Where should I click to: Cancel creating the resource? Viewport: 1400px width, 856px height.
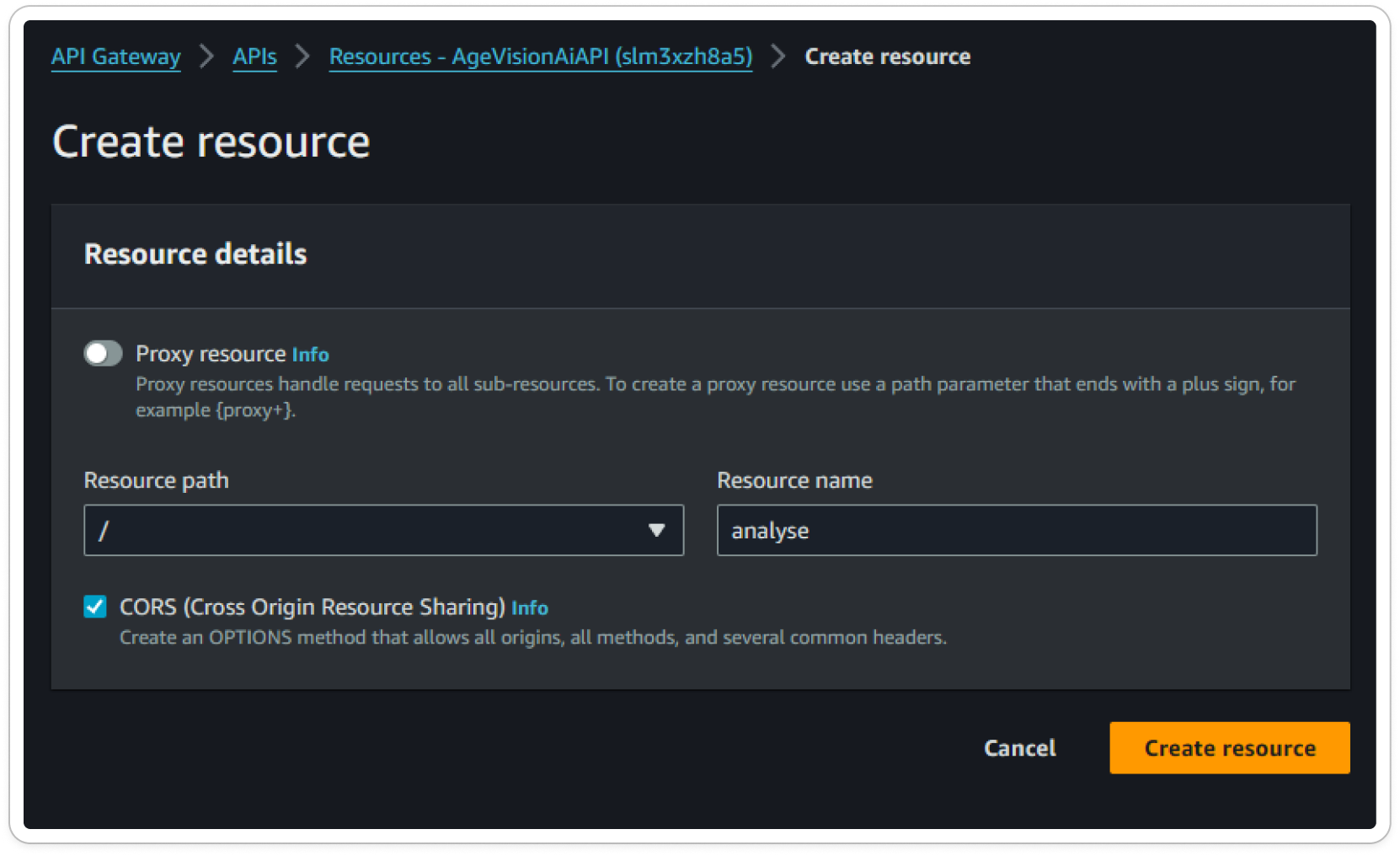[x=1018, y=747]
